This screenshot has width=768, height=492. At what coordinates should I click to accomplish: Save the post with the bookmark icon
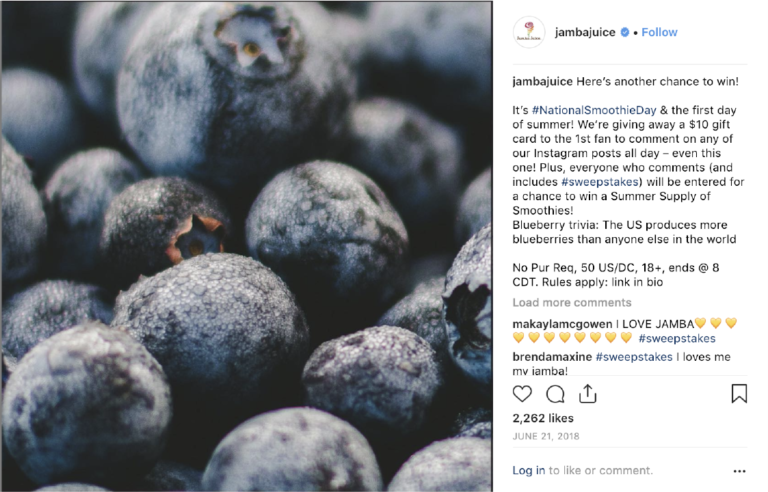739,394
